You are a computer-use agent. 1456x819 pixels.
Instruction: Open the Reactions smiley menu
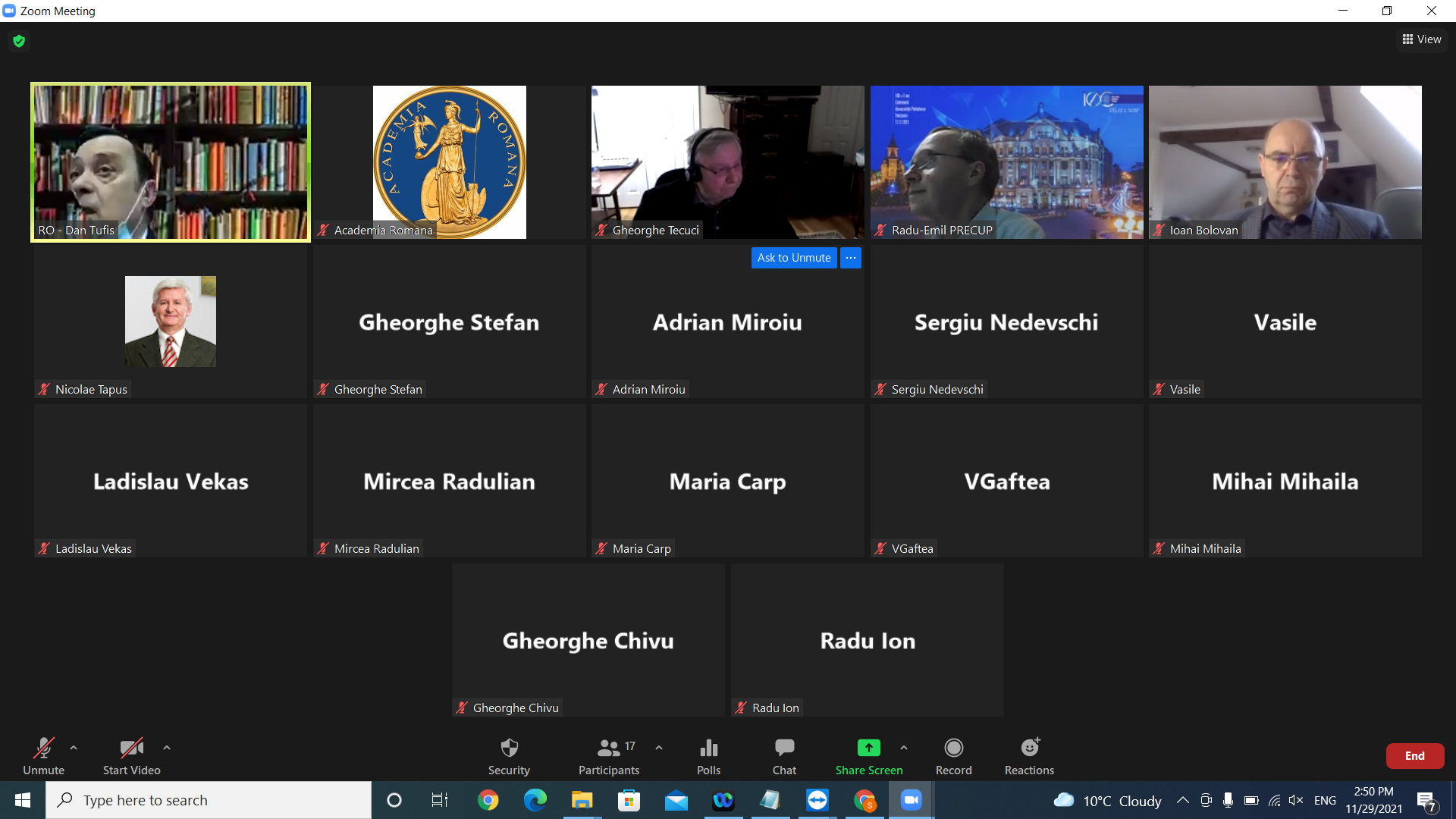(x=1029, y=756)
